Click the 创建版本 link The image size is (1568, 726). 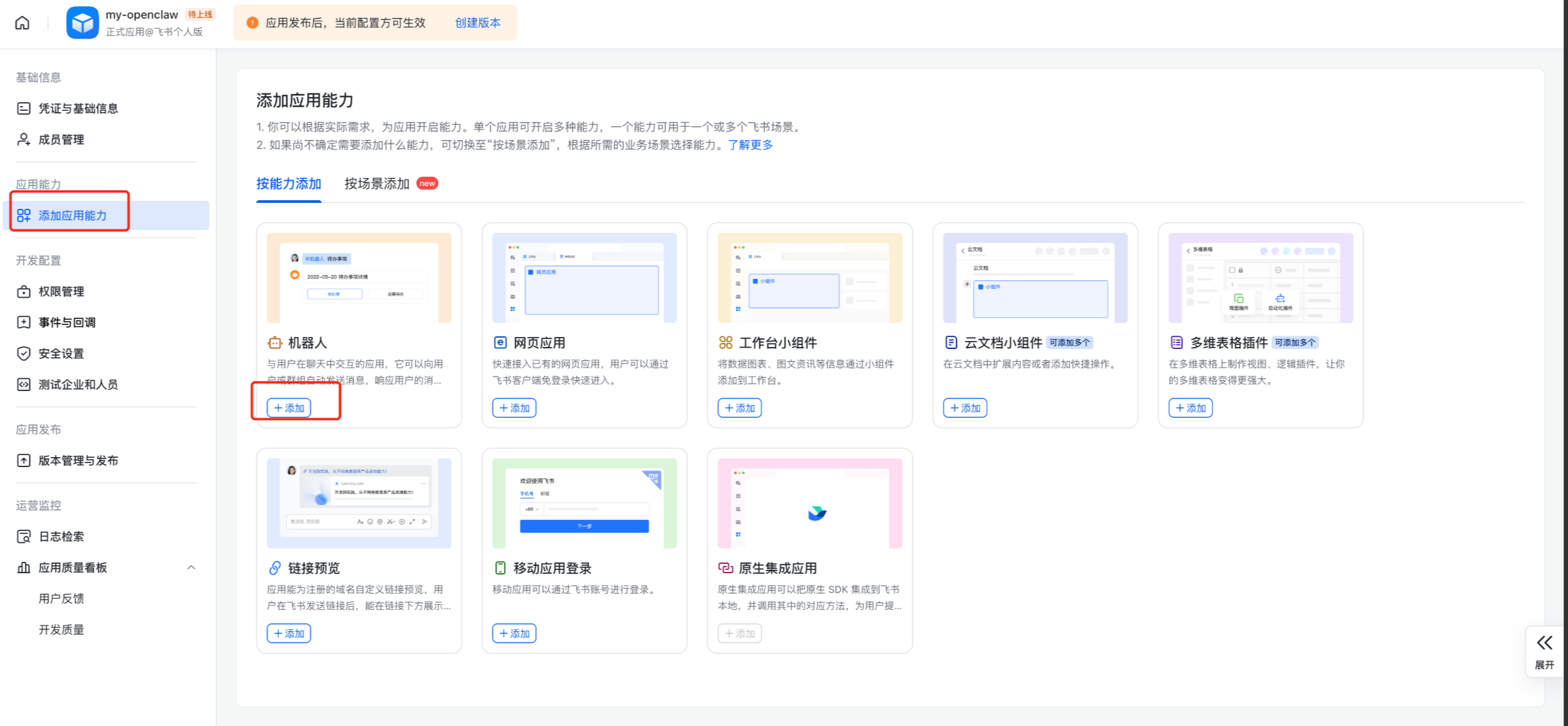click(x=478, y=23)
